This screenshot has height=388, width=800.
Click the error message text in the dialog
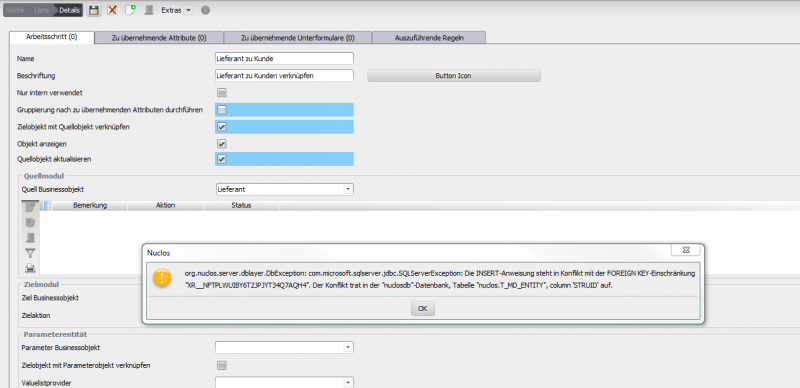440,280
